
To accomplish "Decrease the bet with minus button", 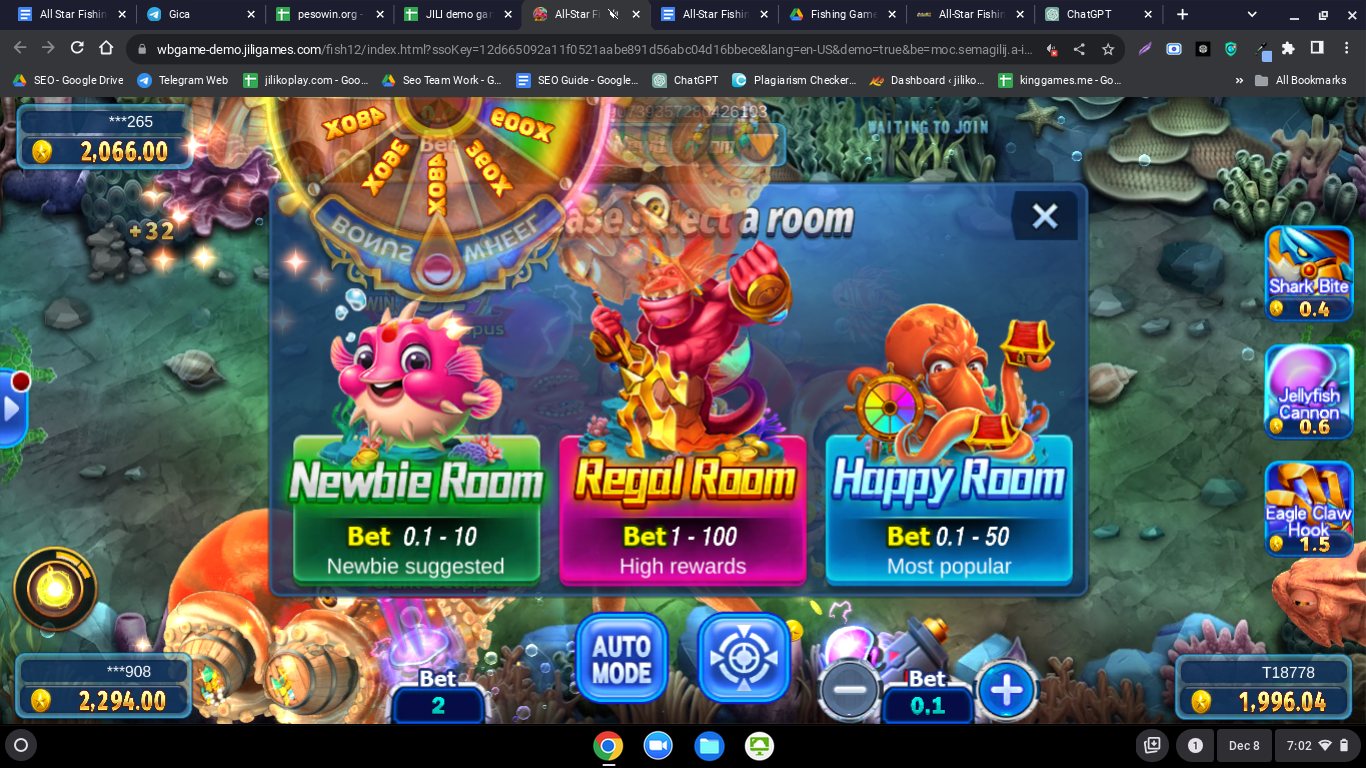I will [850, 690].
